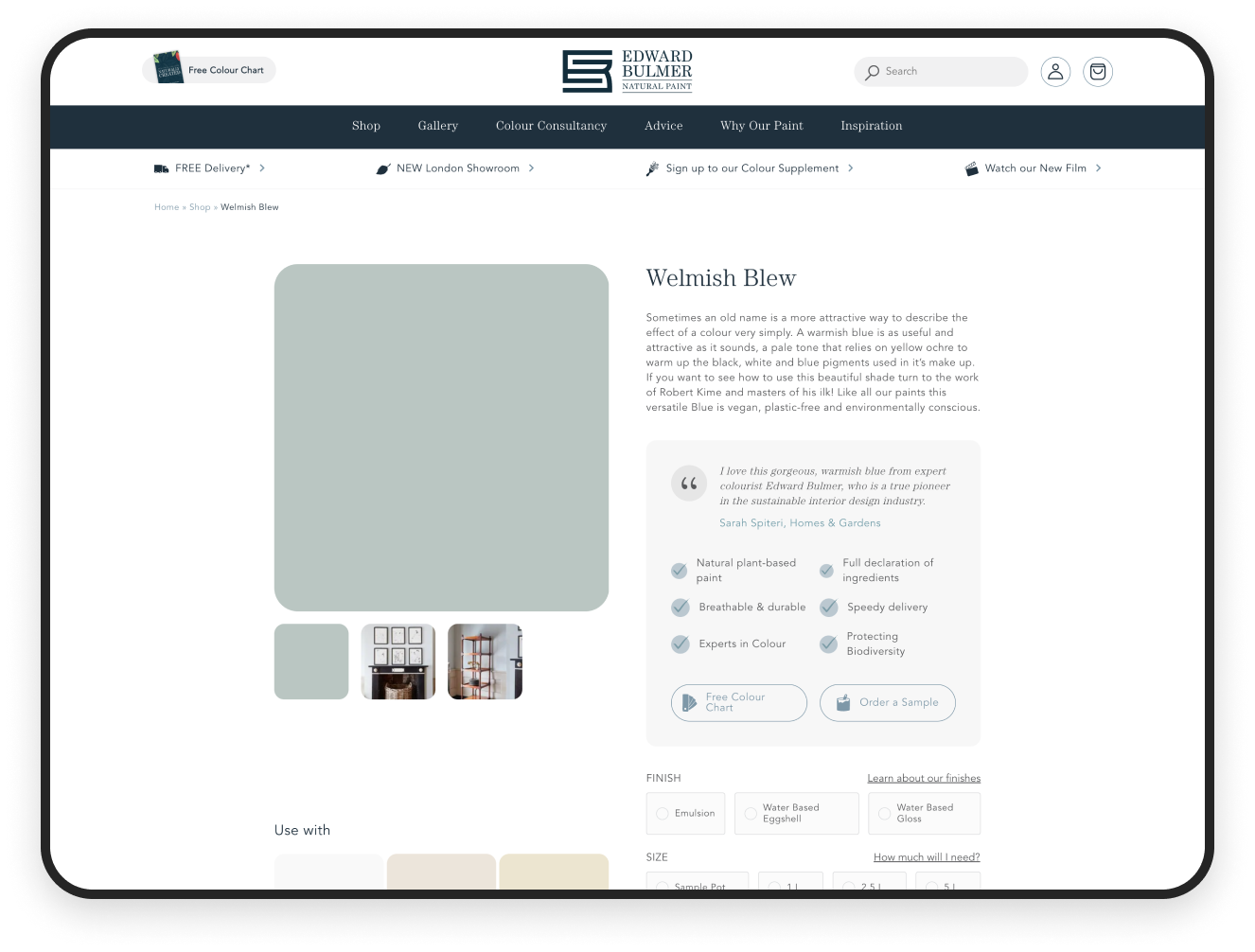
Task: Click checkmark icon beside Full declaration of ingredients
Action: click(x=826, y=571)
